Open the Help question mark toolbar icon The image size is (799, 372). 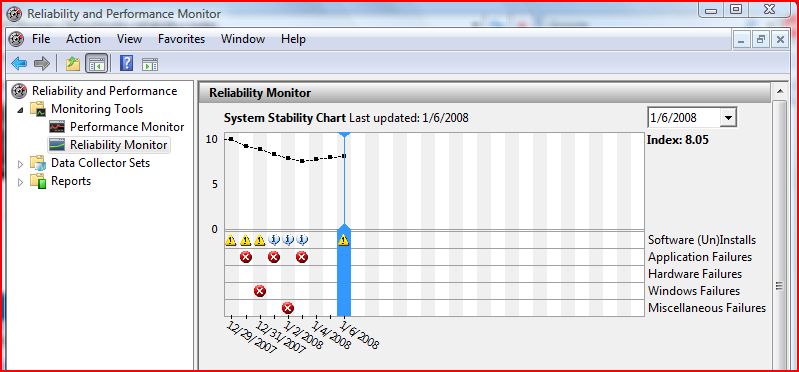point(126,63)
